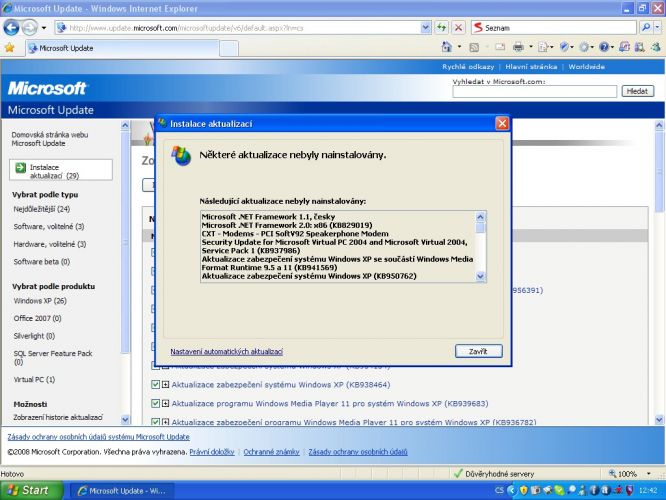Click Microsoft Update taskbar button
This screenshot has width=666, height=500.
(x=121, y=491)
